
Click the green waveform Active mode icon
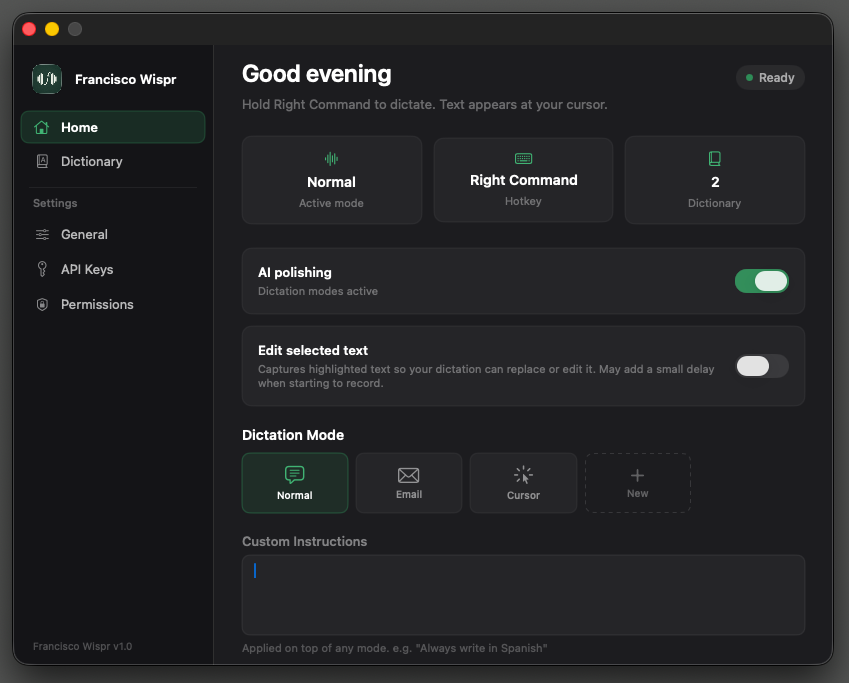click(331, 158)
